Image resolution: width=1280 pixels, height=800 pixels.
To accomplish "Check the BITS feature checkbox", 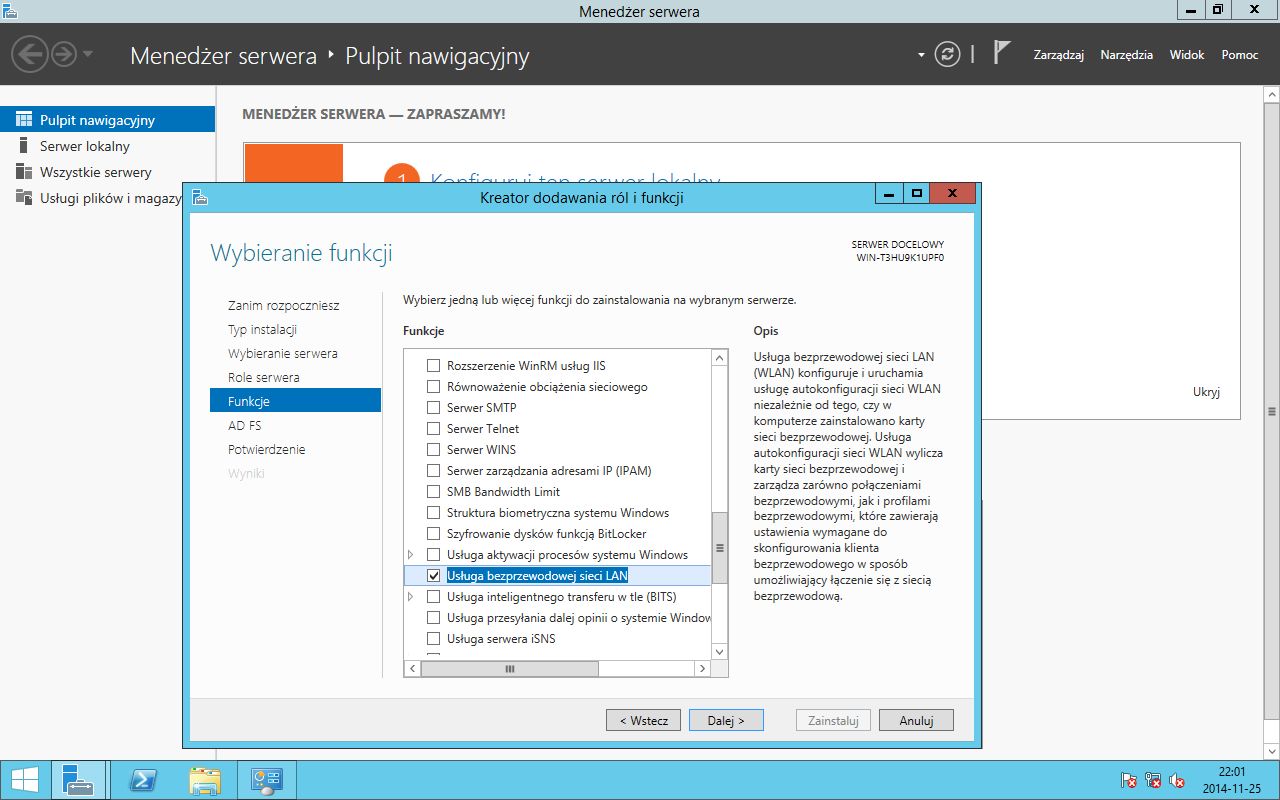I will pyautogui.click(x=434, y=597).
